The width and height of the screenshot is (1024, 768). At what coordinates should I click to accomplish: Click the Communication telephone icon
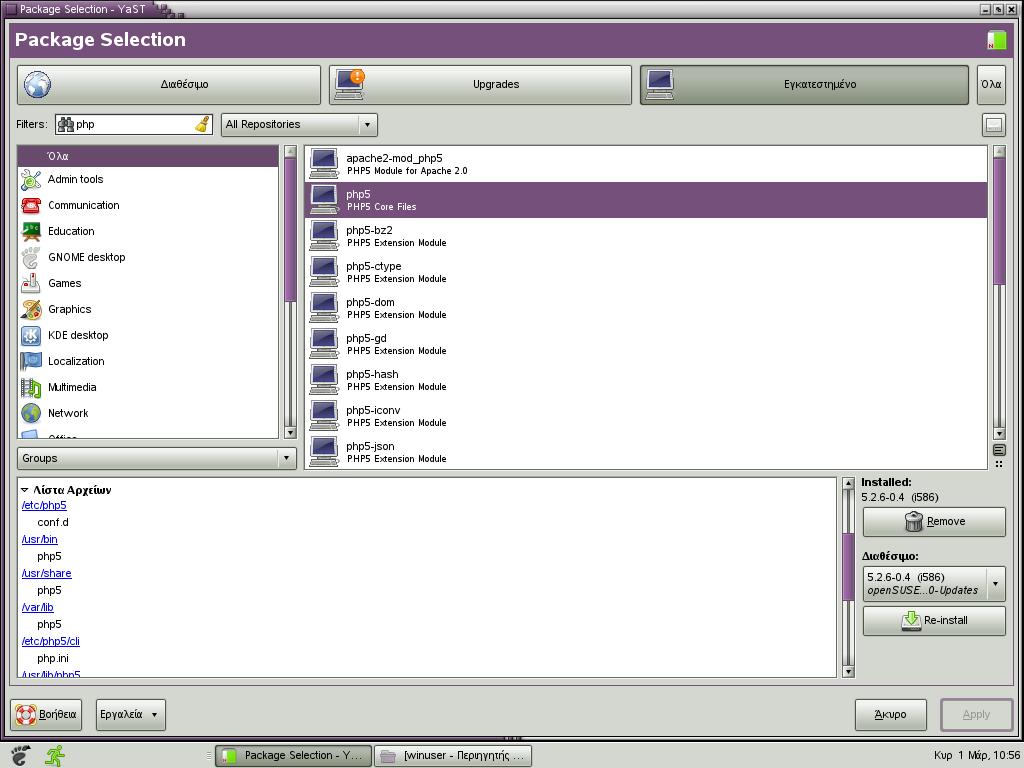coord(31,206)
